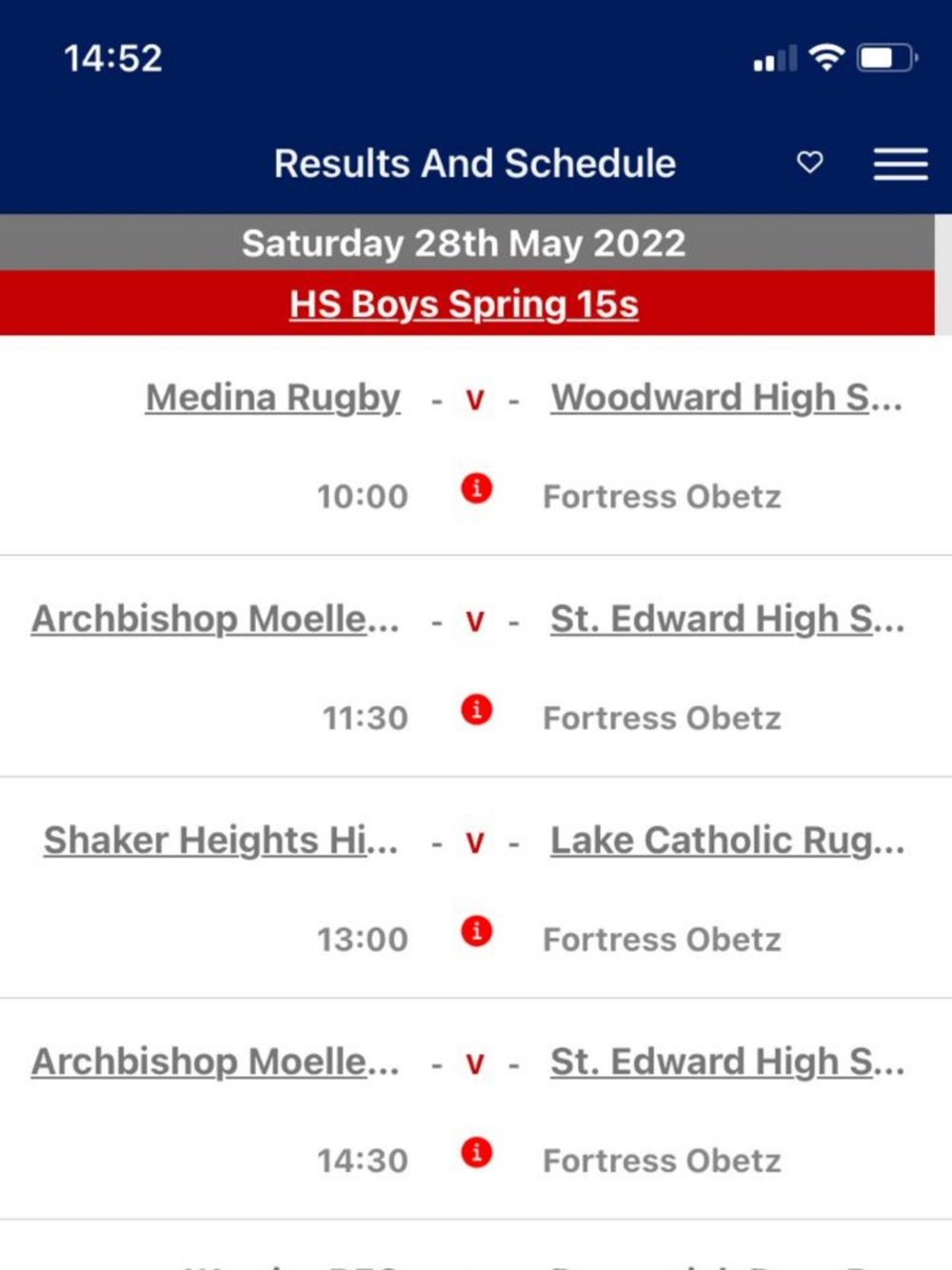
Task: Tap the battery status icon
Action: [885, 58]
